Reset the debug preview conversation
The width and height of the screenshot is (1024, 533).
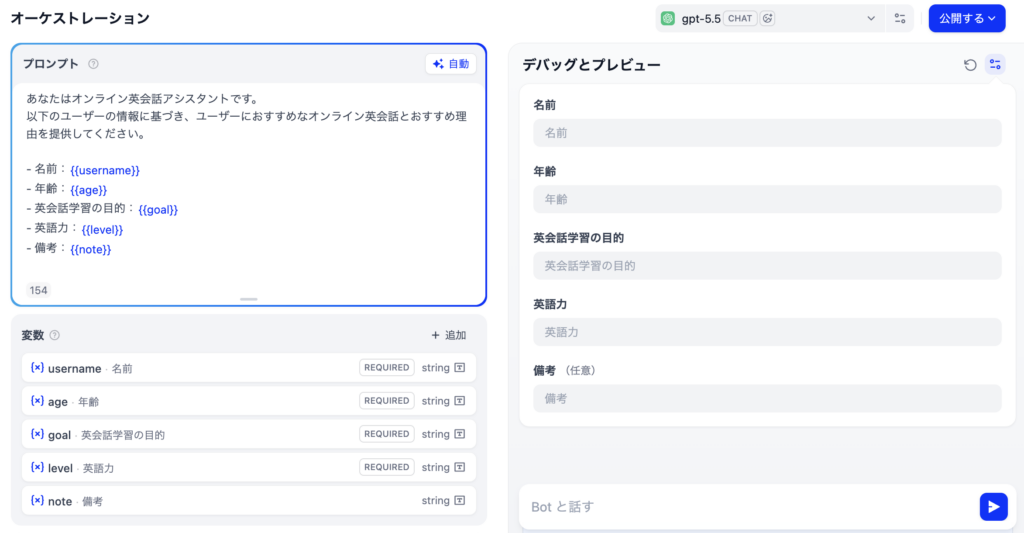point(970,65)
